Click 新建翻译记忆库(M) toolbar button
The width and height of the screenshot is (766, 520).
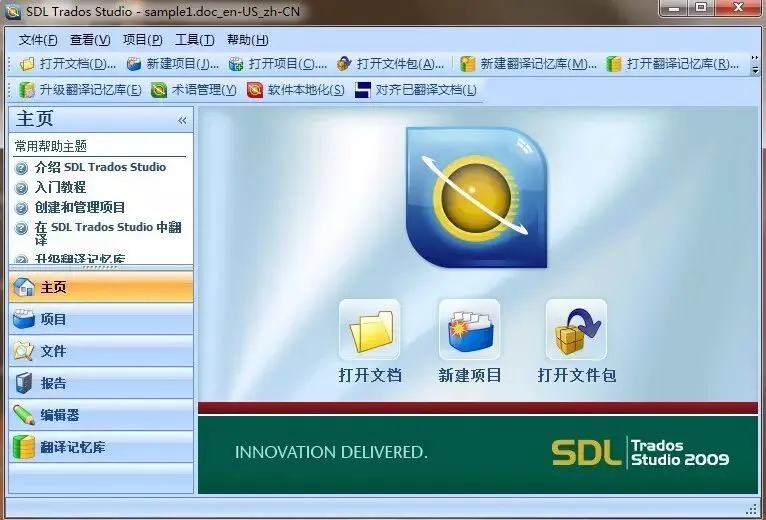coord(528,64)
